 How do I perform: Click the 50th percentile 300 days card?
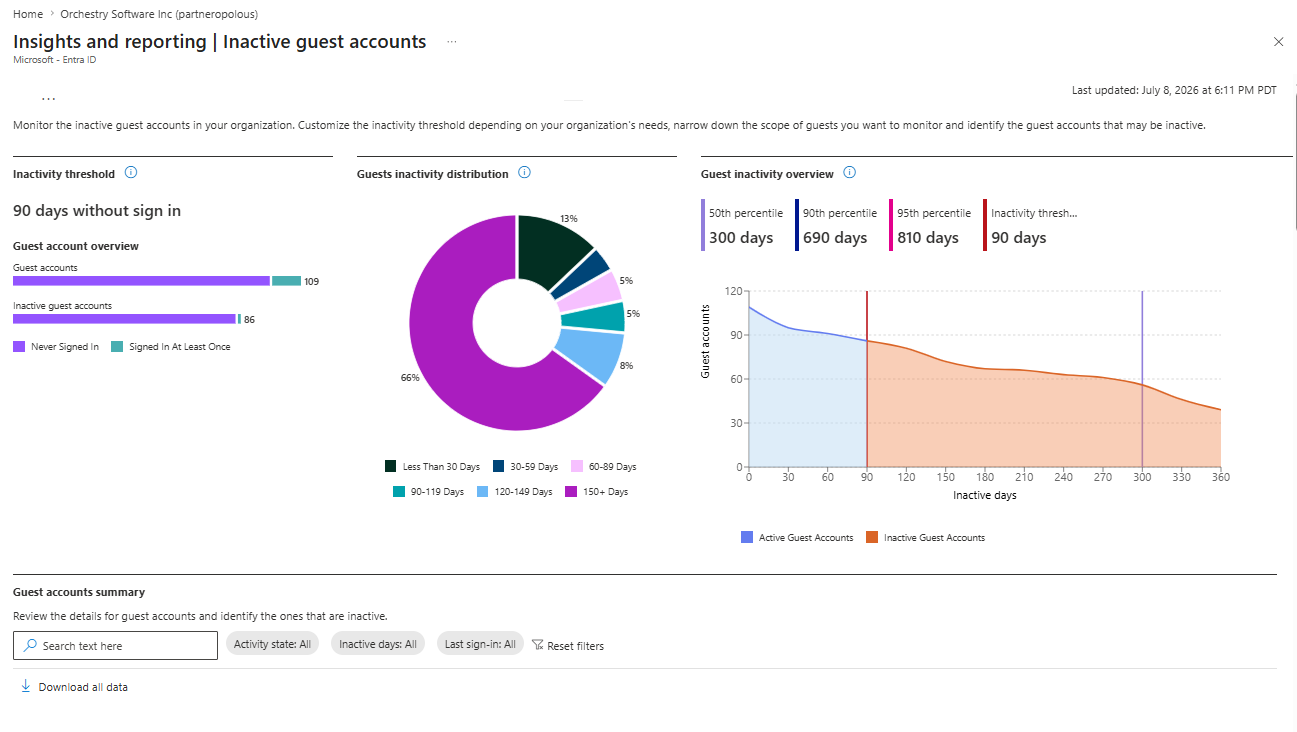pos(741,226)
